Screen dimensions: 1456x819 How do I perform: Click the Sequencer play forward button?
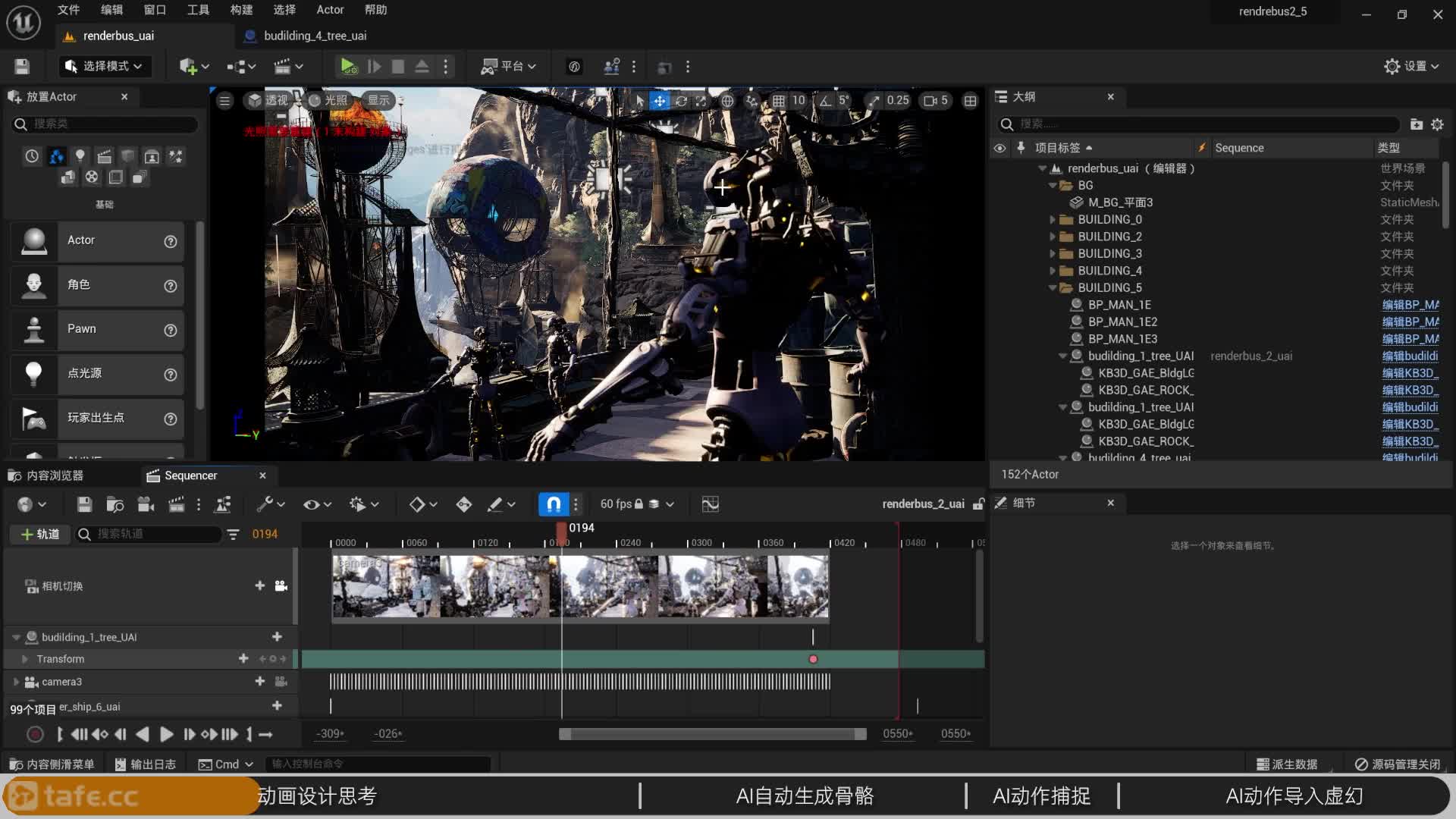166,734
